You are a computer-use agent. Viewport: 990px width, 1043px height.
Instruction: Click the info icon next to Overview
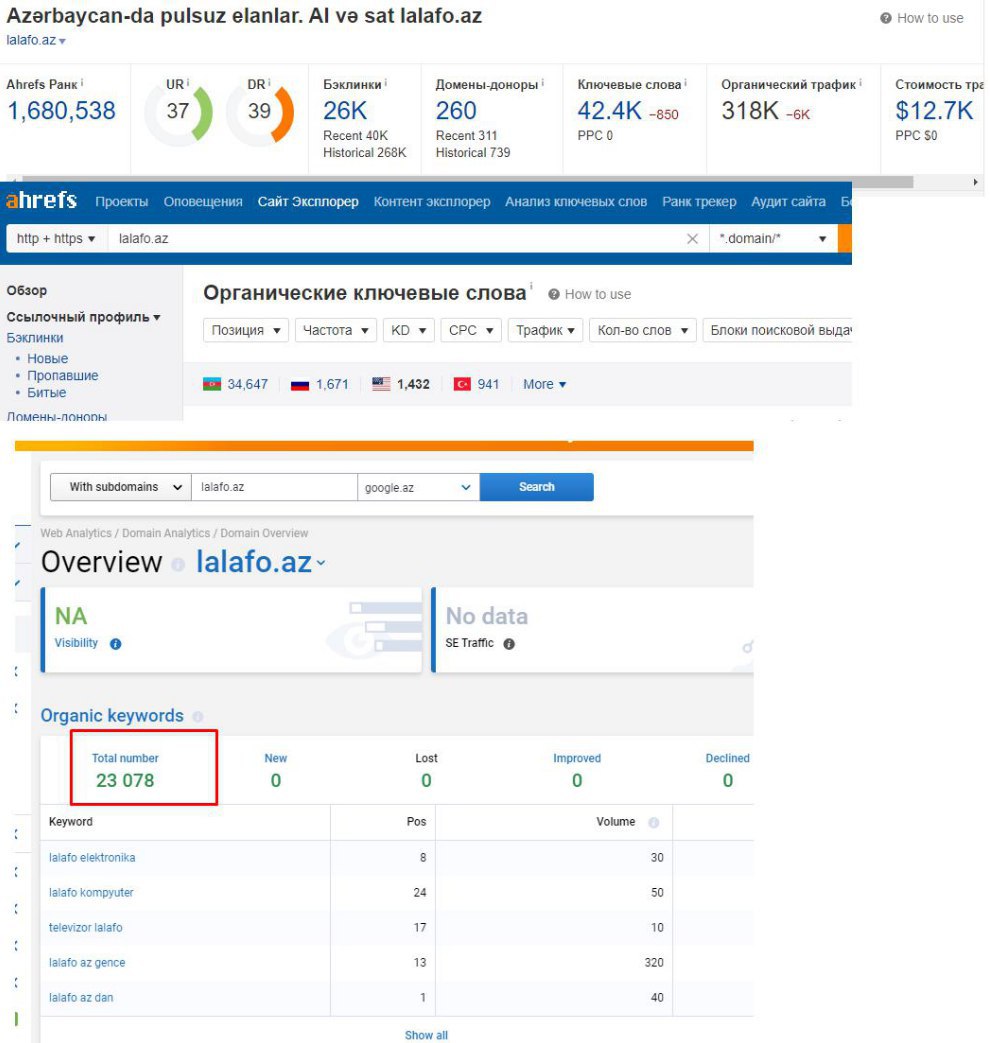pos(178,564)
